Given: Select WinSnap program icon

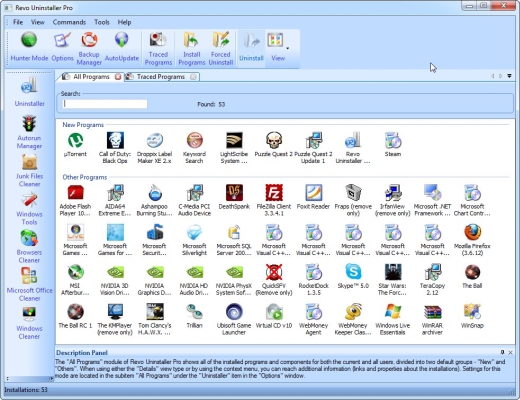Looking at the screenshot, I should coord(472,316).
